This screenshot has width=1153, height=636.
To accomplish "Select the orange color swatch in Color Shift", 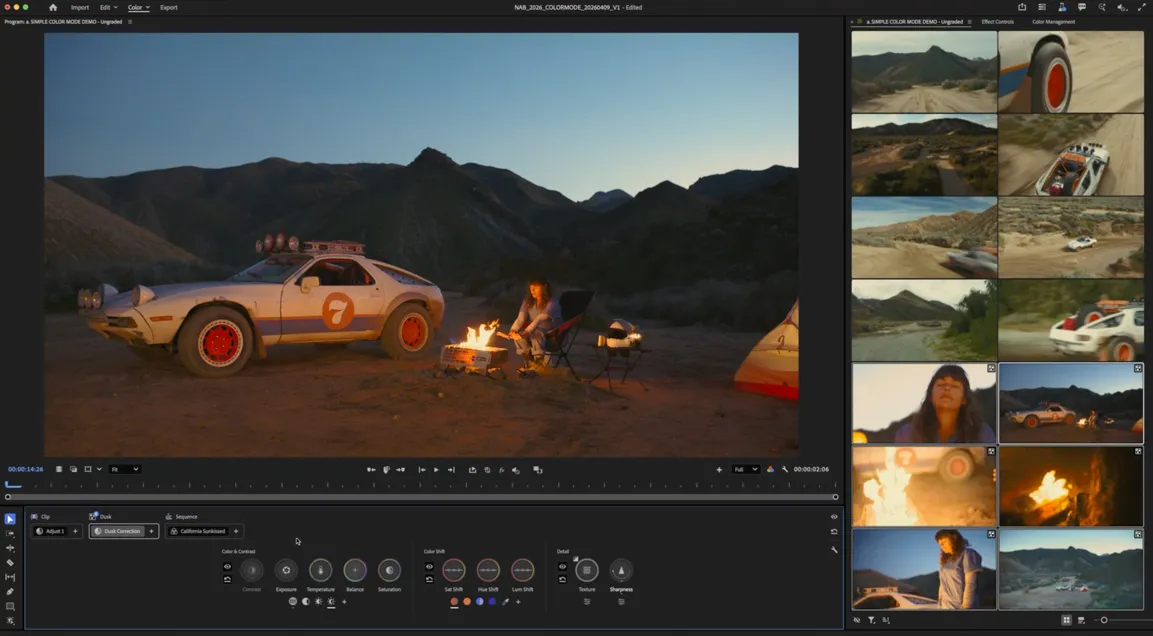I will tap(467, 602).
